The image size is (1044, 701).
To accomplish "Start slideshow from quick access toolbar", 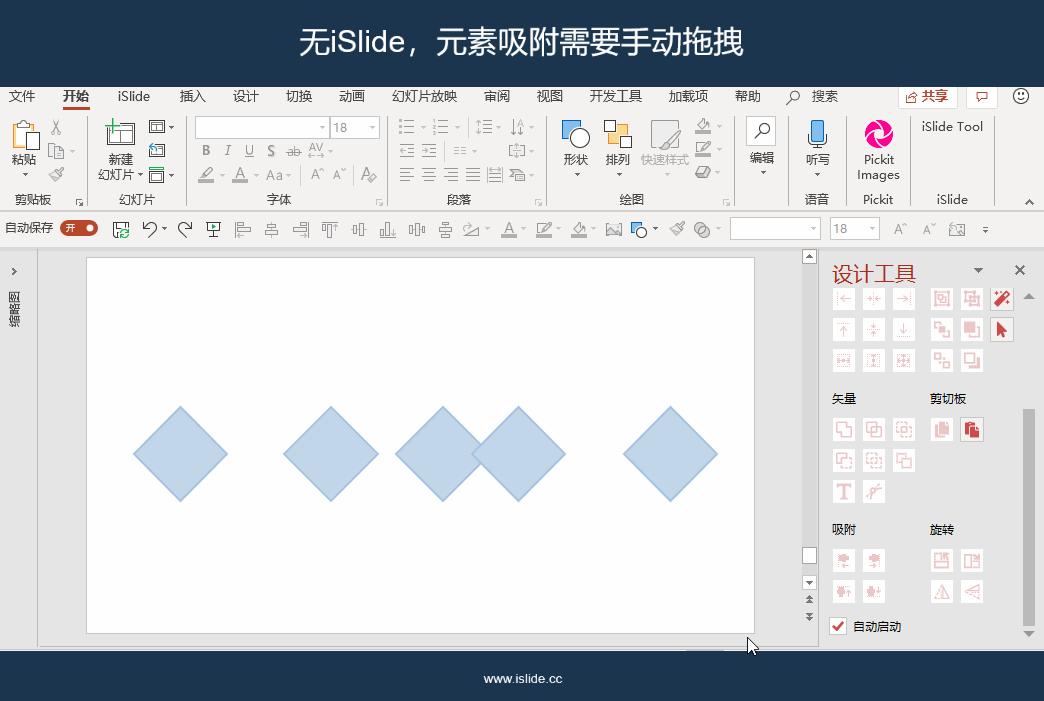I will point(213,230).
